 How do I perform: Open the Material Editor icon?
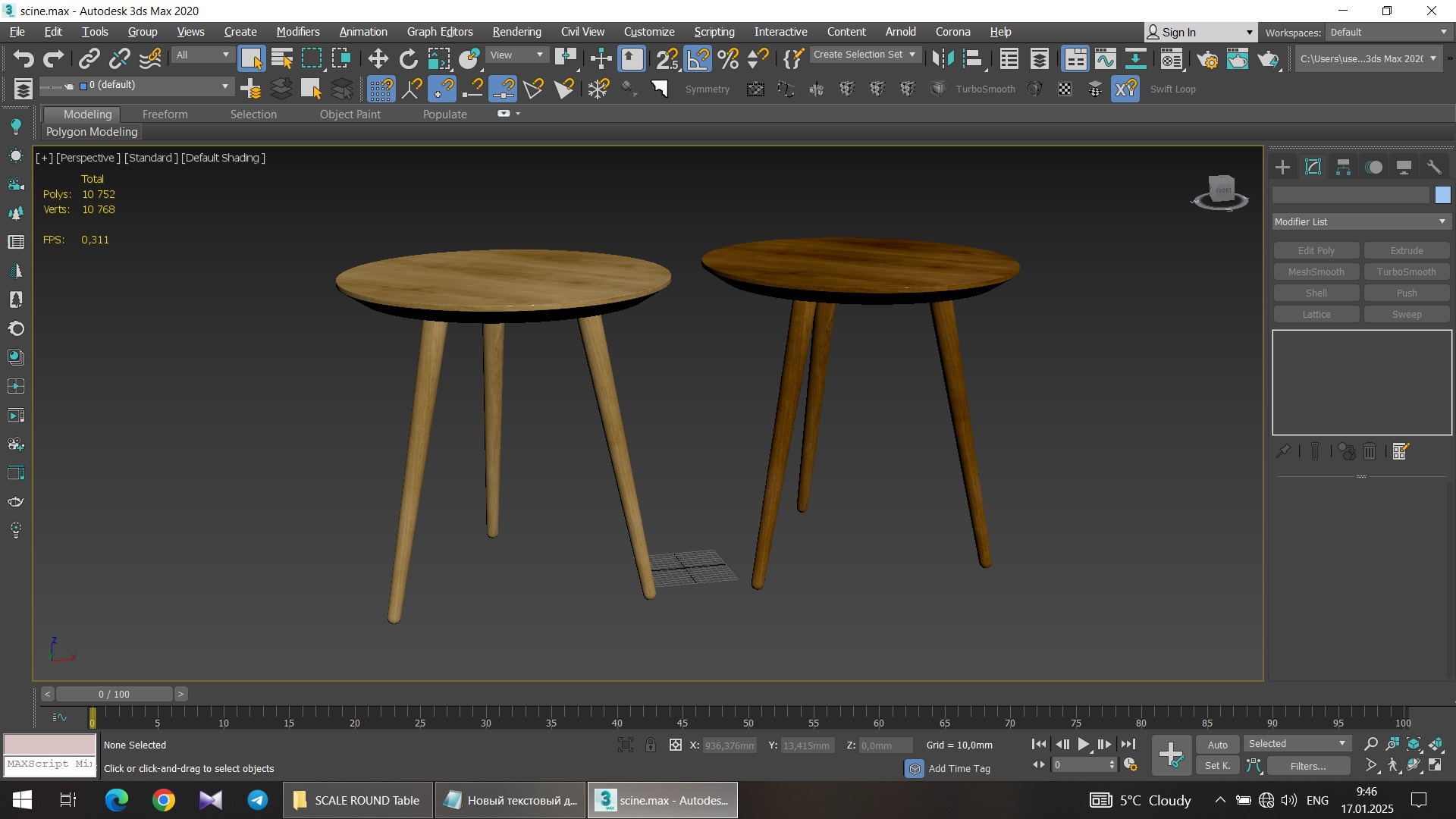1172,58
